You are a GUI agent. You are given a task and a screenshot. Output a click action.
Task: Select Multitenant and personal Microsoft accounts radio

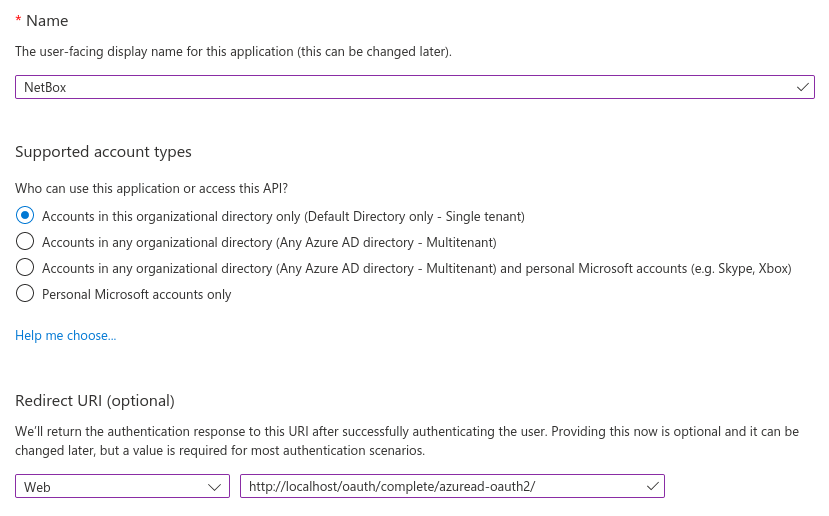(x=25, y=268)
